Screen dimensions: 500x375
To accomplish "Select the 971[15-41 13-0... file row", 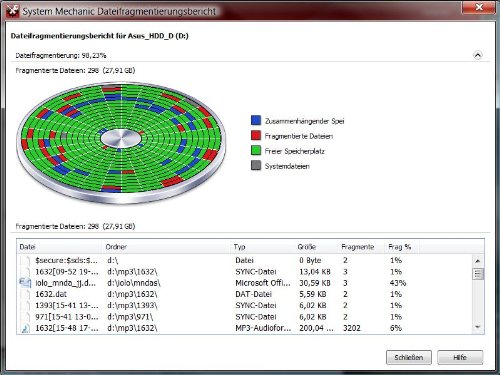I will coord(244,317).
